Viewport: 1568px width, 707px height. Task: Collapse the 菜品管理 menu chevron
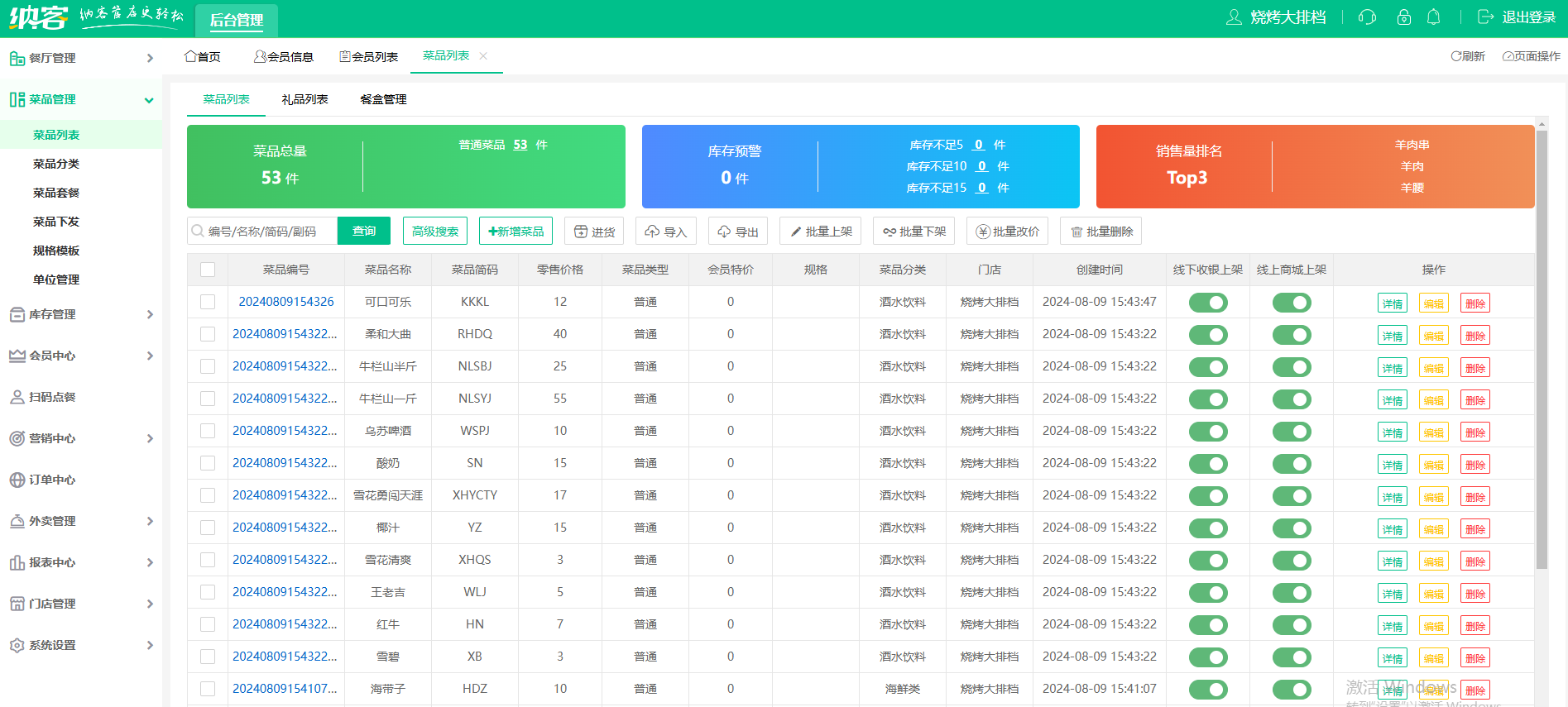tap(150, 100)
